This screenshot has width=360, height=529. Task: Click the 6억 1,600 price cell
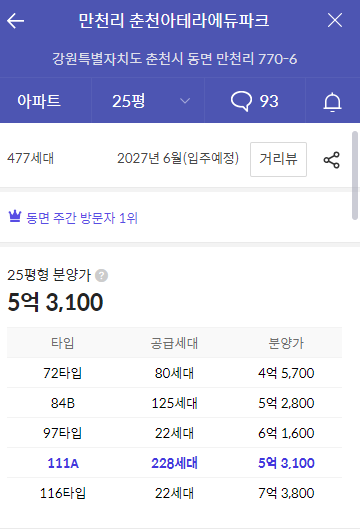tap(286, 433)
